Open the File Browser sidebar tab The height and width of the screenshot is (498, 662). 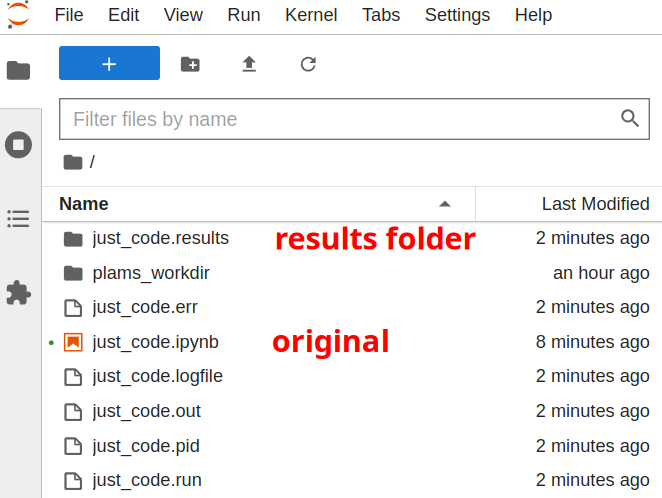[x=18, y=70]
